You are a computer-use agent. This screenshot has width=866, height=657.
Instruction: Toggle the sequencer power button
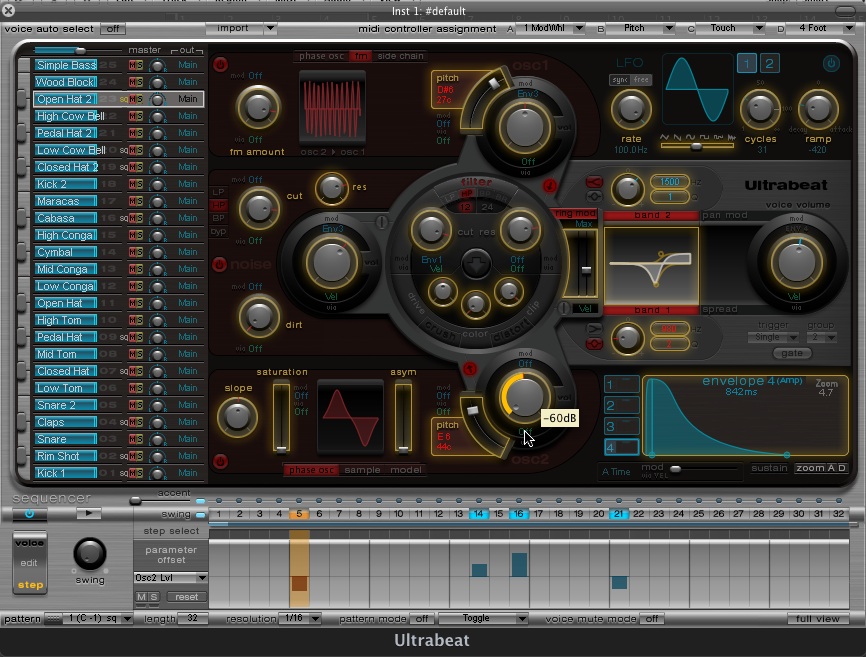click(28, 514)
